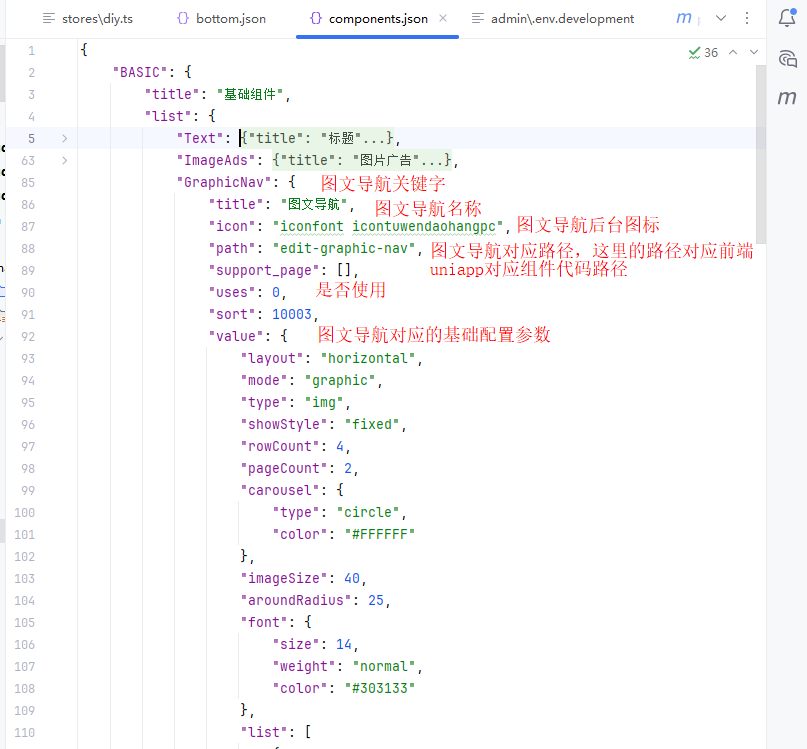This screenshot has height=749, width=807.
Task: Click the editor vertical scrollbar thumb
Action: (x=761, y=150)
